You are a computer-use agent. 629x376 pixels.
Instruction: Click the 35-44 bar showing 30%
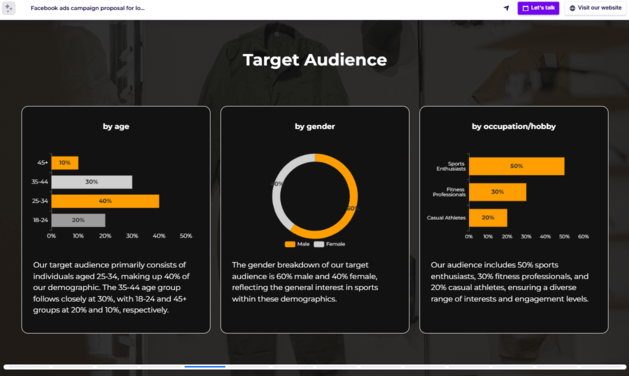(x=92, y=182)
